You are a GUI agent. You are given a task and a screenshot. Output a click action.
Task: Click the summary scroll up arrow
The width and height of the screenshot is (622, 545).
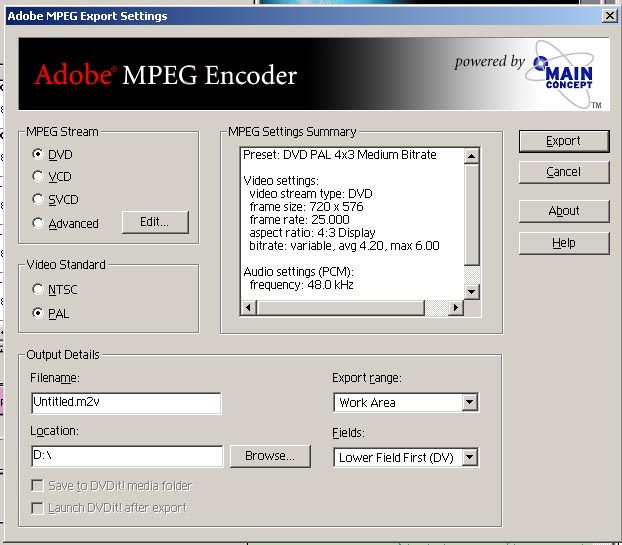pyautogui.click(x=472, y=156)
